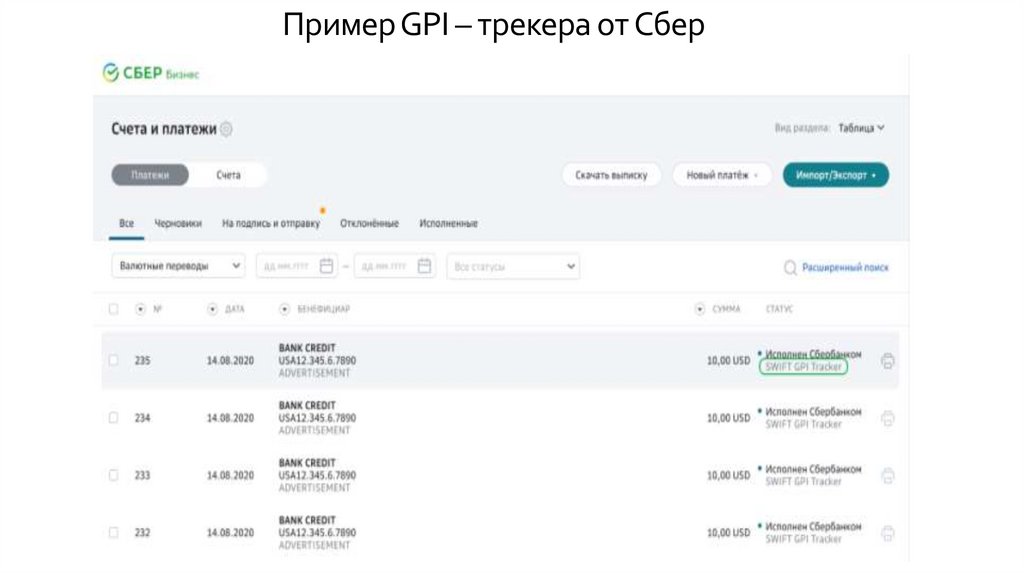The width and height of the screenshot is (1024, 574).
Task: Print payment 232 using the printer icon
Action: [888, 534]
